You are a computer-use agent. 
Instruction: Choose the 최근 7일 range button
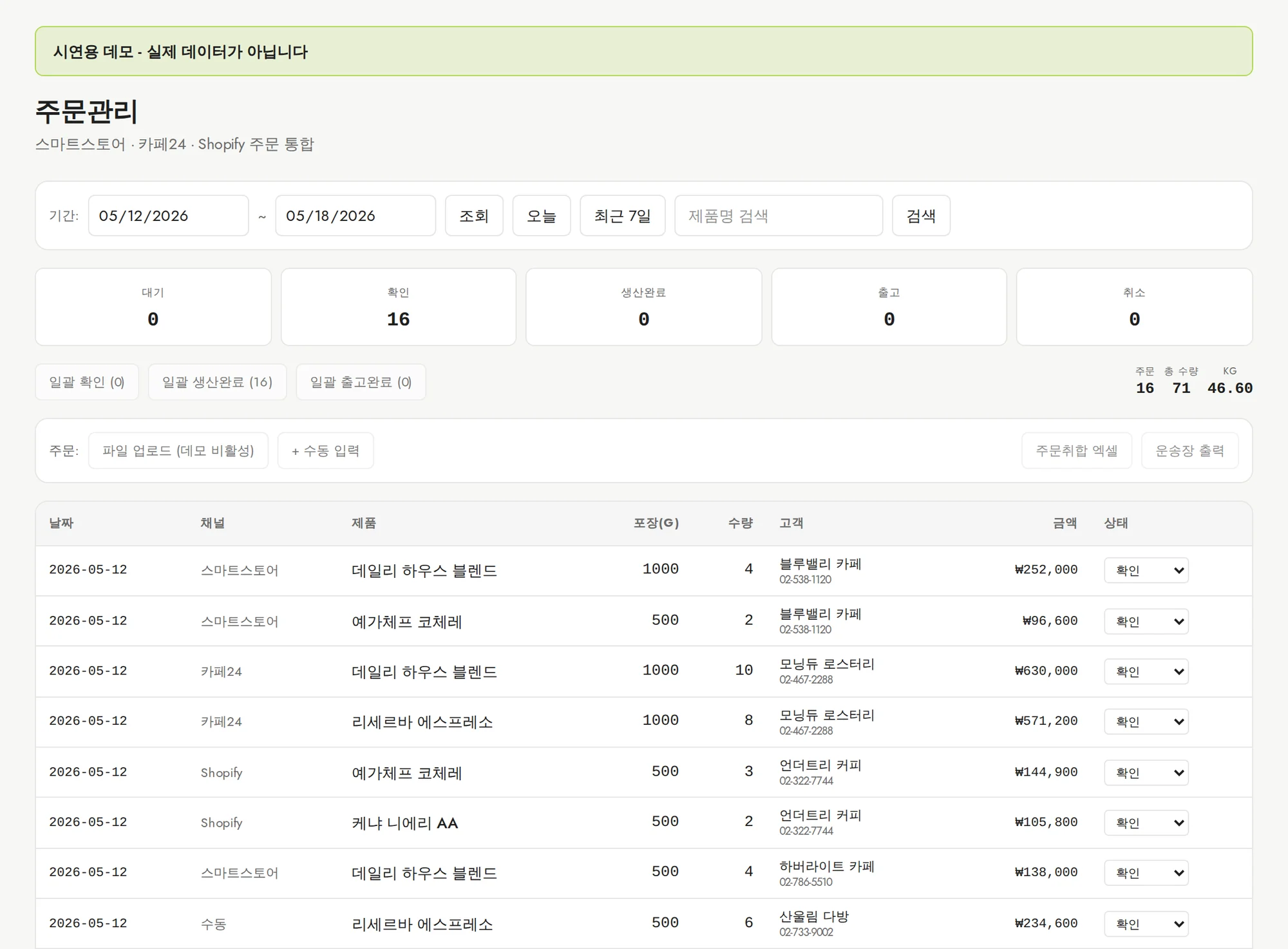[622, 216]
